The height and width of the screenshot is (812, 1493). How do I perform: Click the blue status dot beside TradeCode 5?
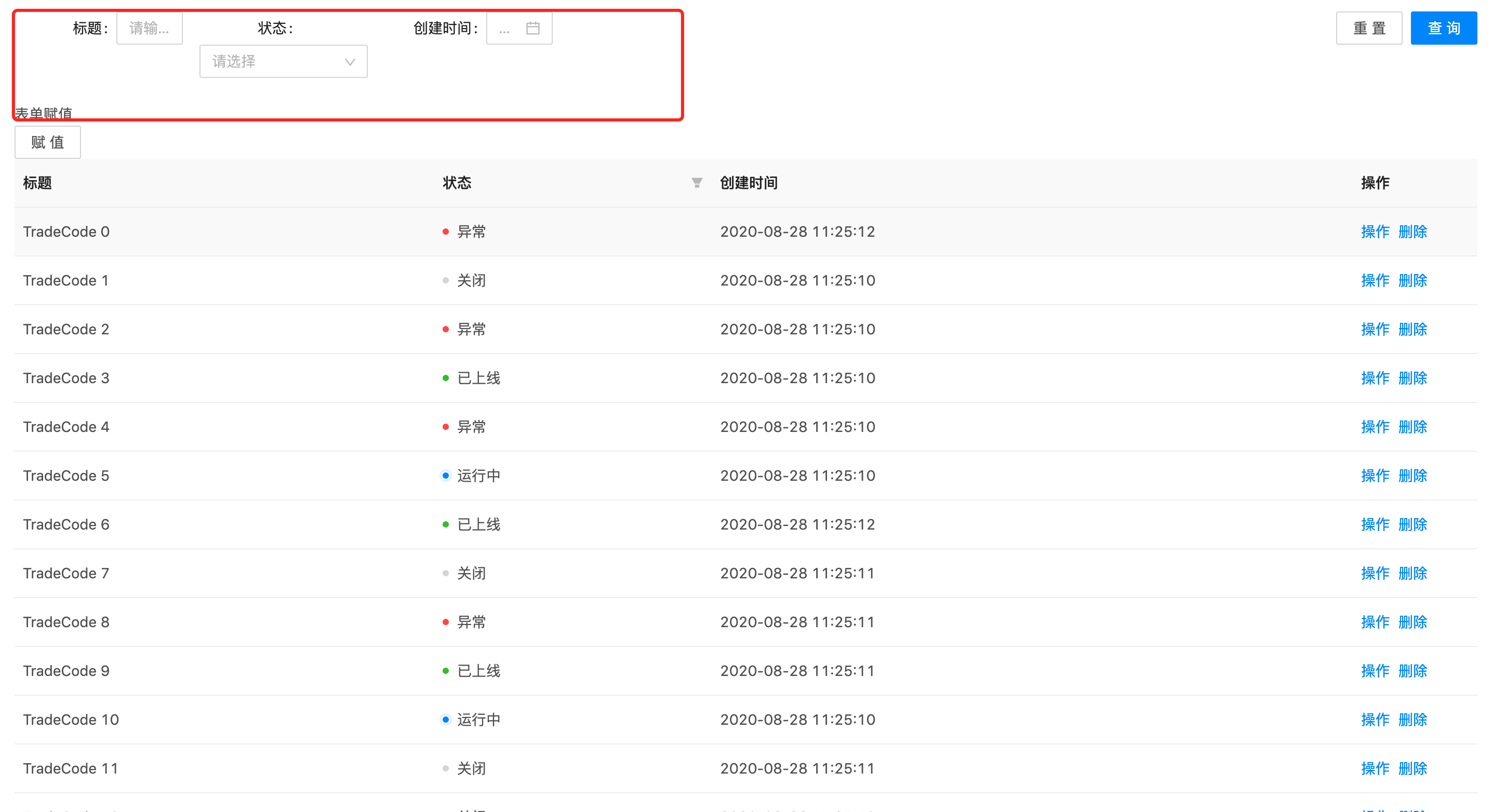click(445, 476)
